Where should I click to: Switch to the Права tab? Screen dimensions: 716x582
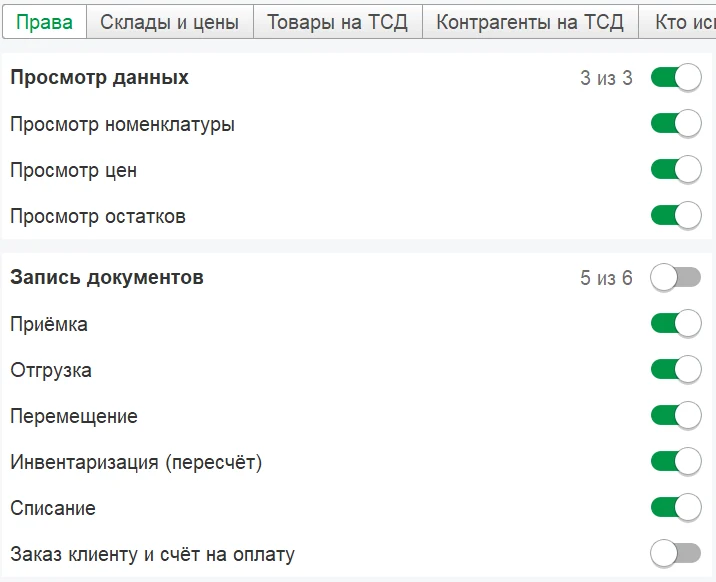pyautogui.click(x=44, y=22)
